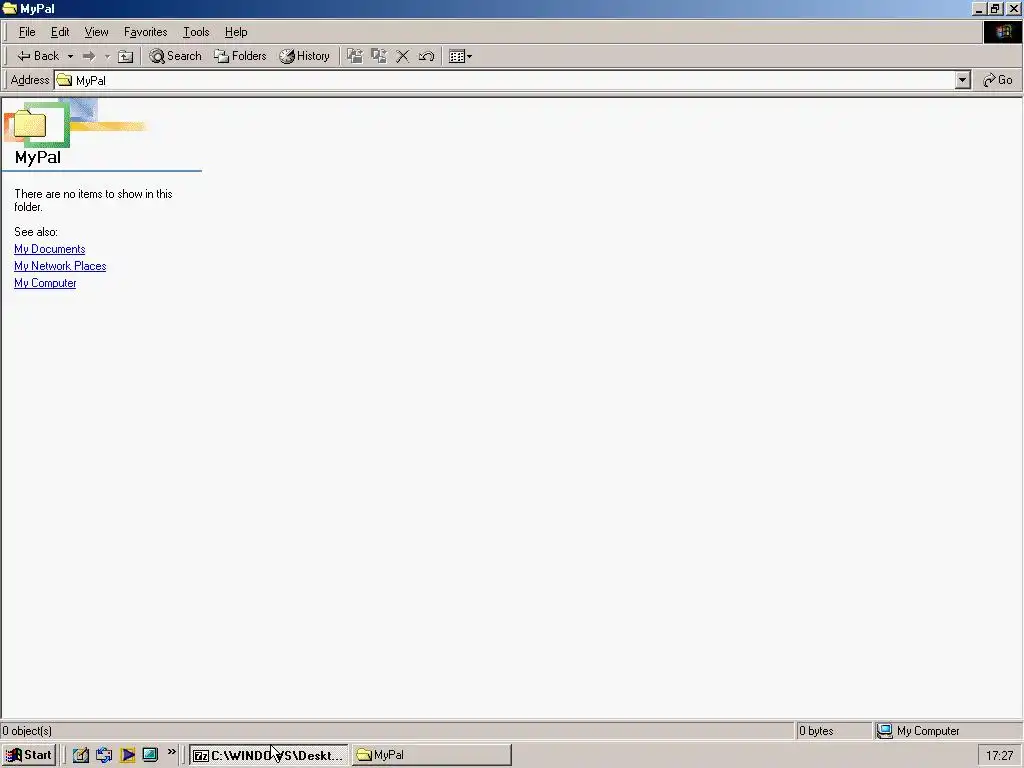Click the Windows logo throbber icon
The width and height of the screenshot is (1024, 768).
tap(1003, 32)
